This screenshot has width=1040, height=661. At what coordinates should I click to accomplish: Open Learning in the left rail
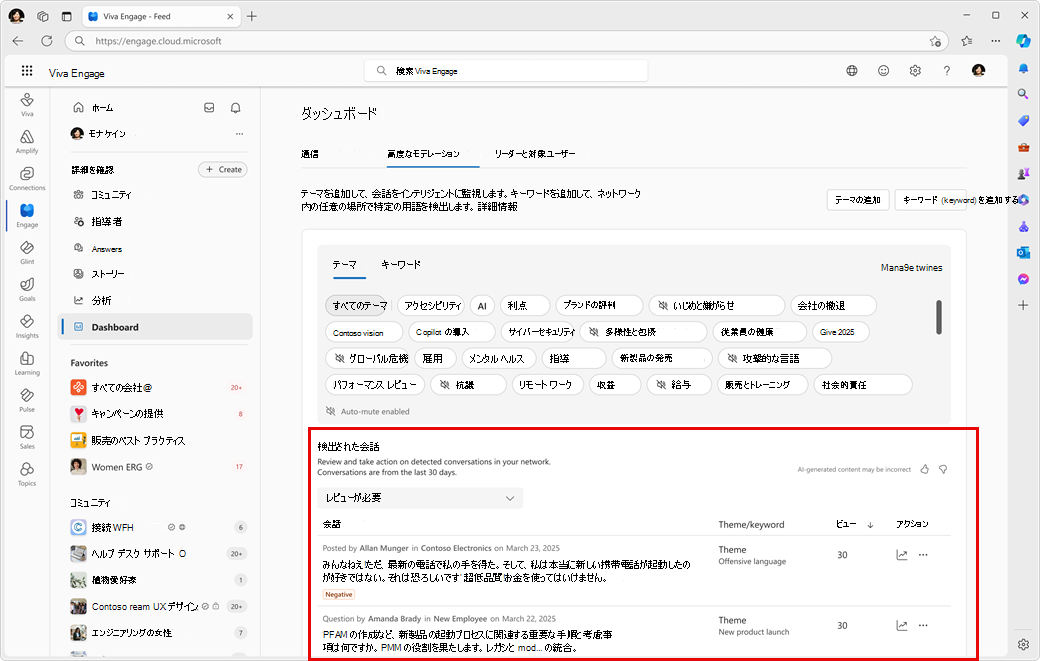click(x=27, y=363)
